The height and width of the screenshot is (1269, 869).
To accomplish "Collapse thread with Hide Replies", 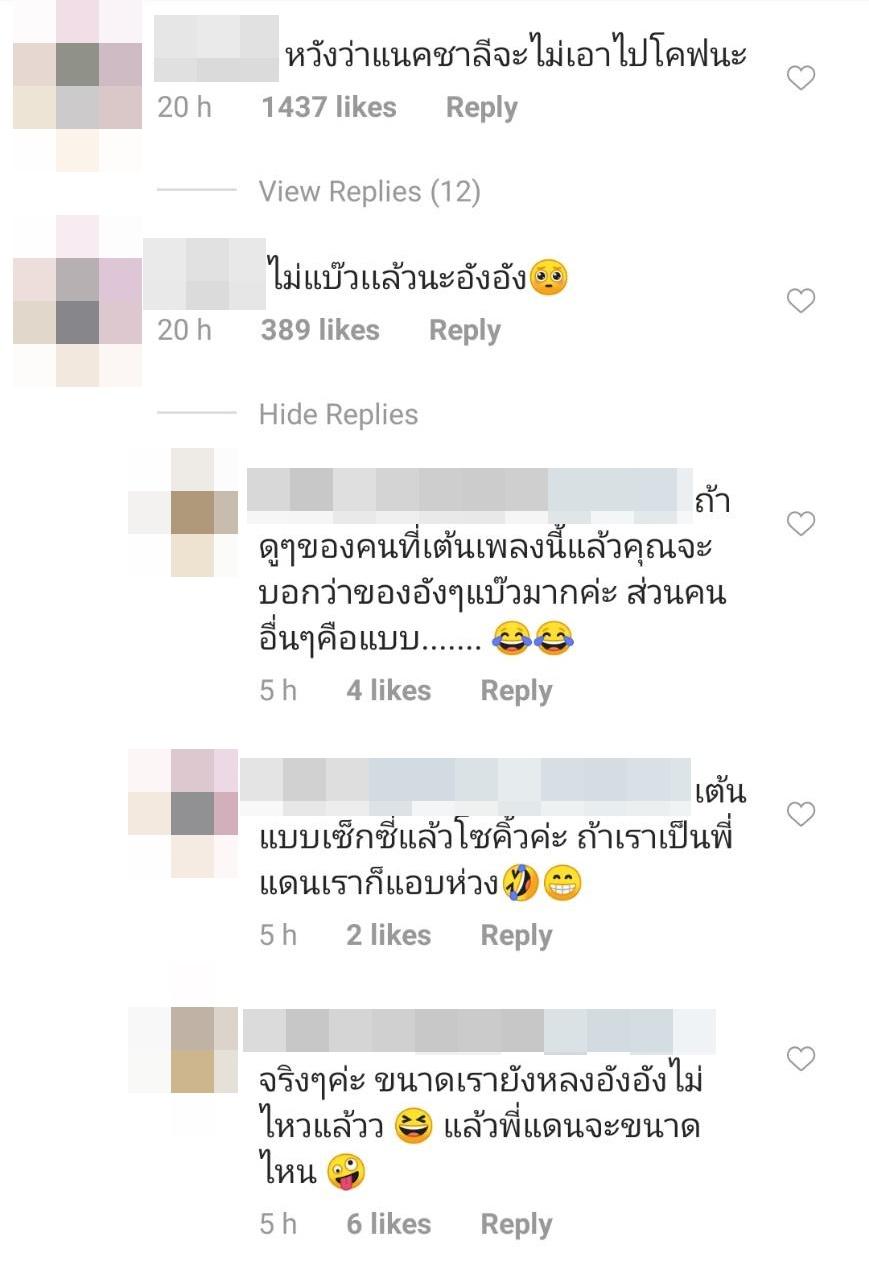I will click(339, 414).
